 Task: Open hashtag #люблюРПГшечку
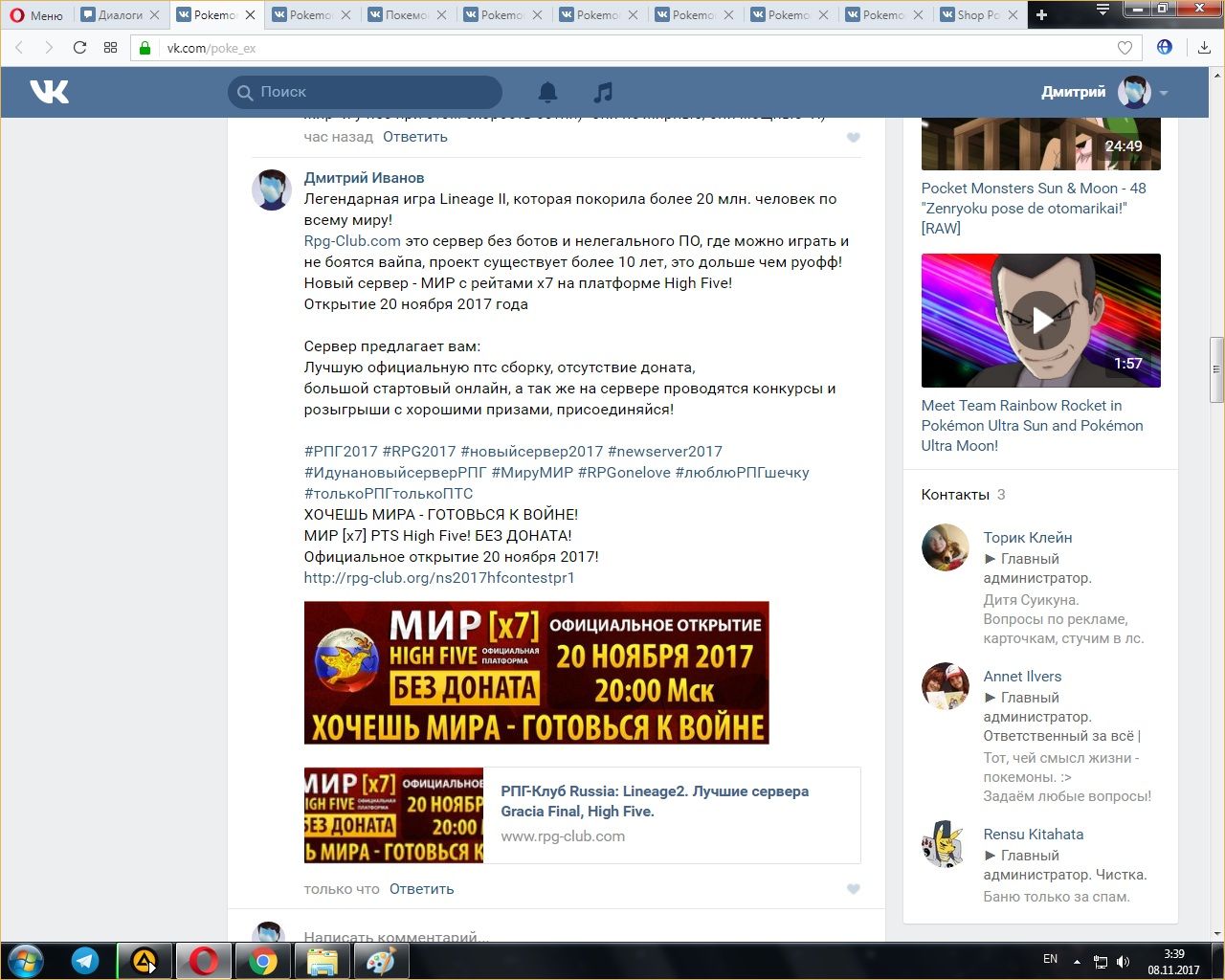pyautogui.click(x=743, y=473)
